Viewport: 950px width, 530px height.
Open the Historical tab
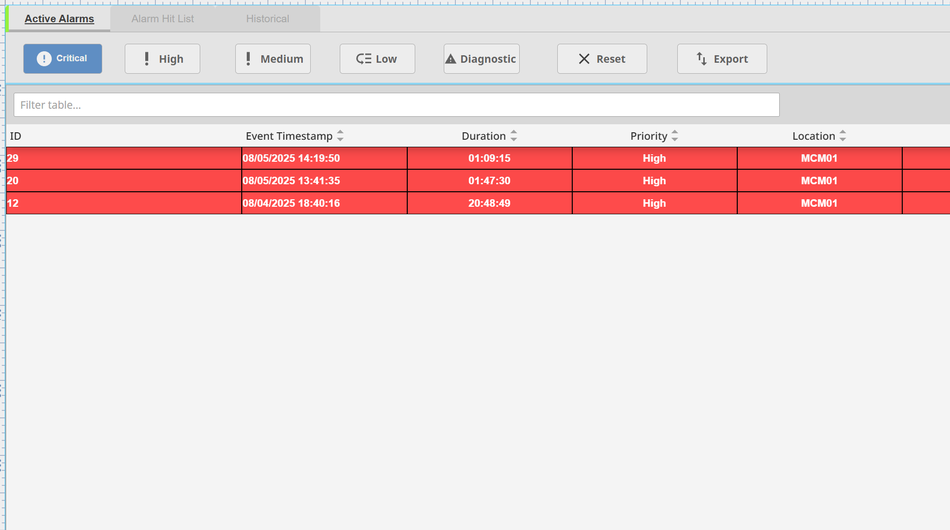[268, 19]
